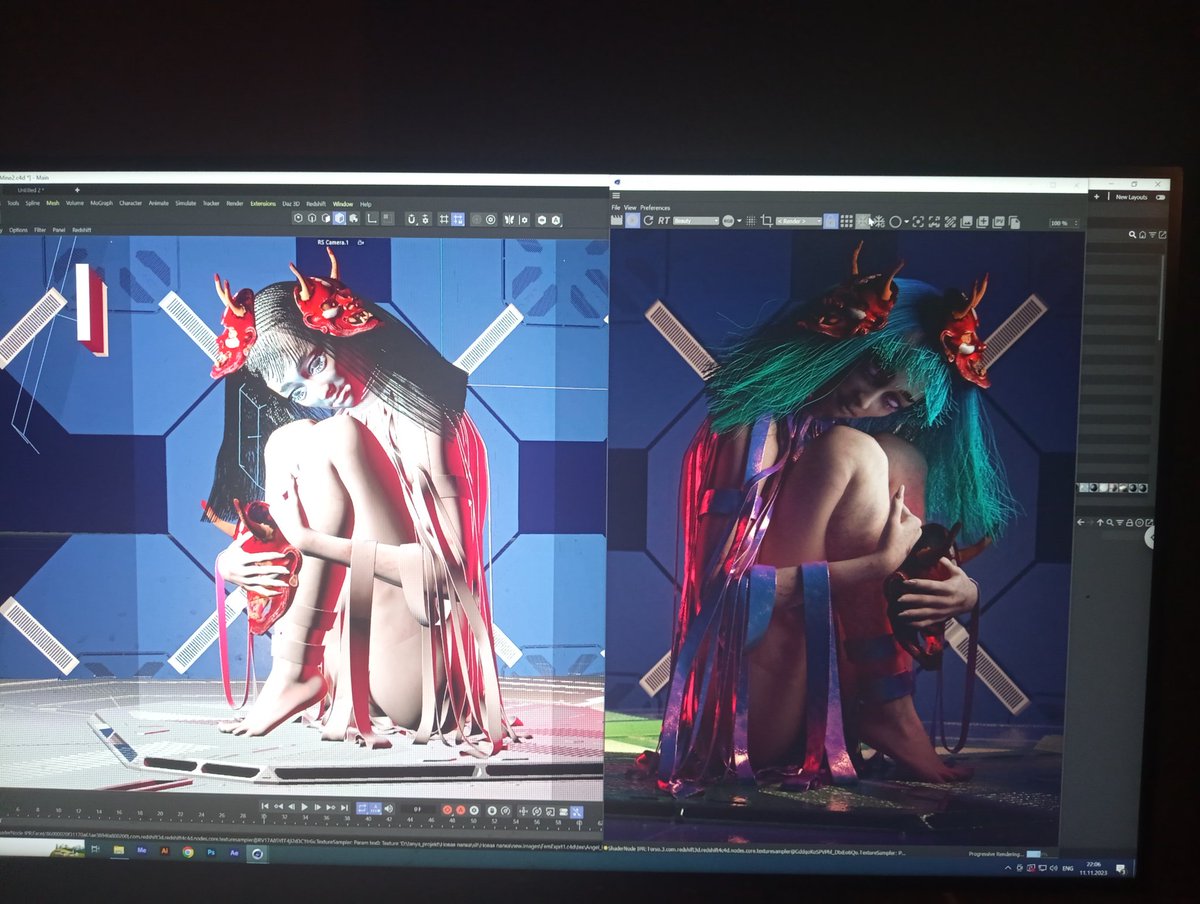Toggle the lock camera icon in RenderView
Viewport: 1200px width, 904px height.
point(830,221)
